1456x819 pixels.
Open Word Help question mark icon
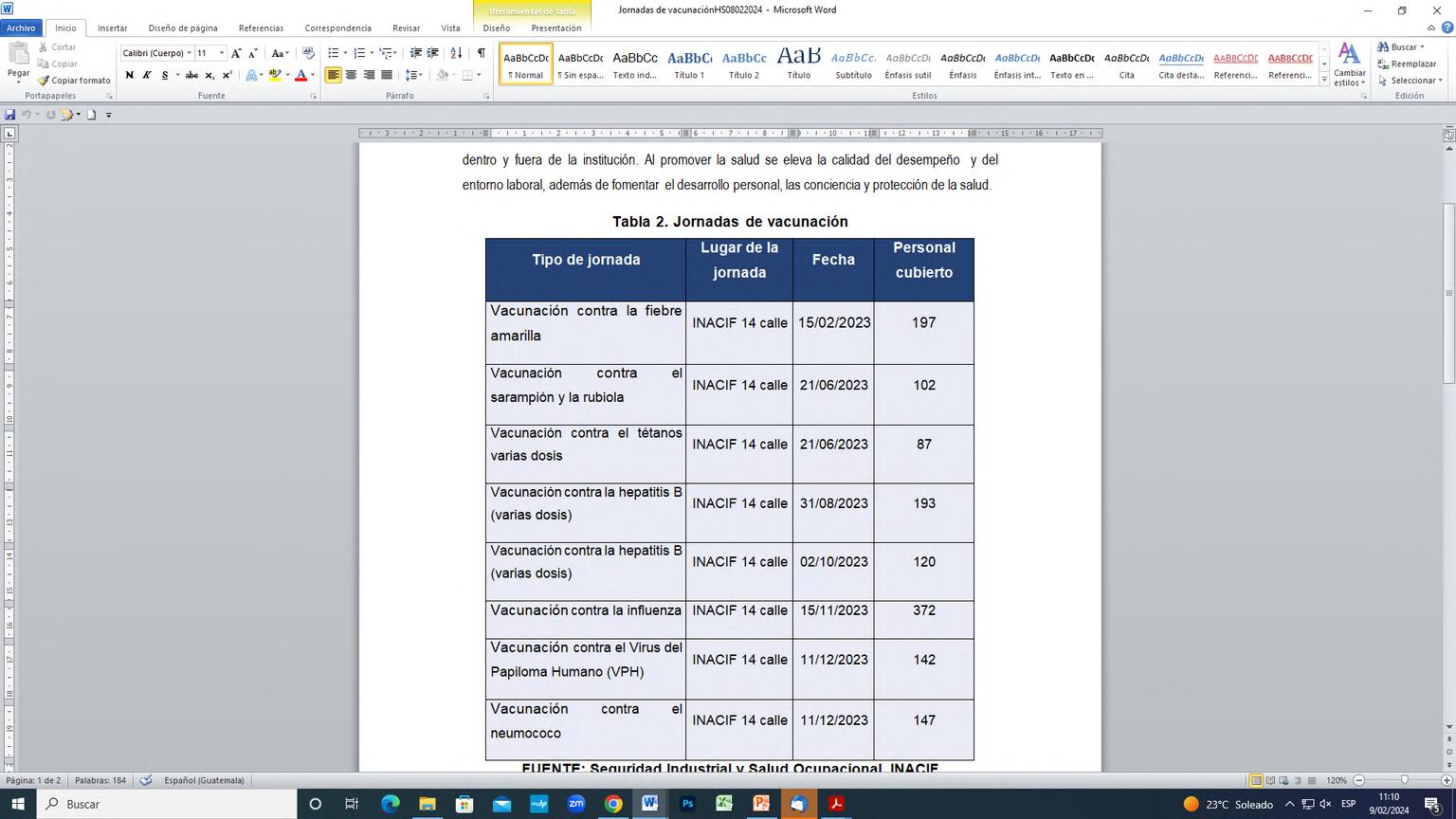(1447, 28)
